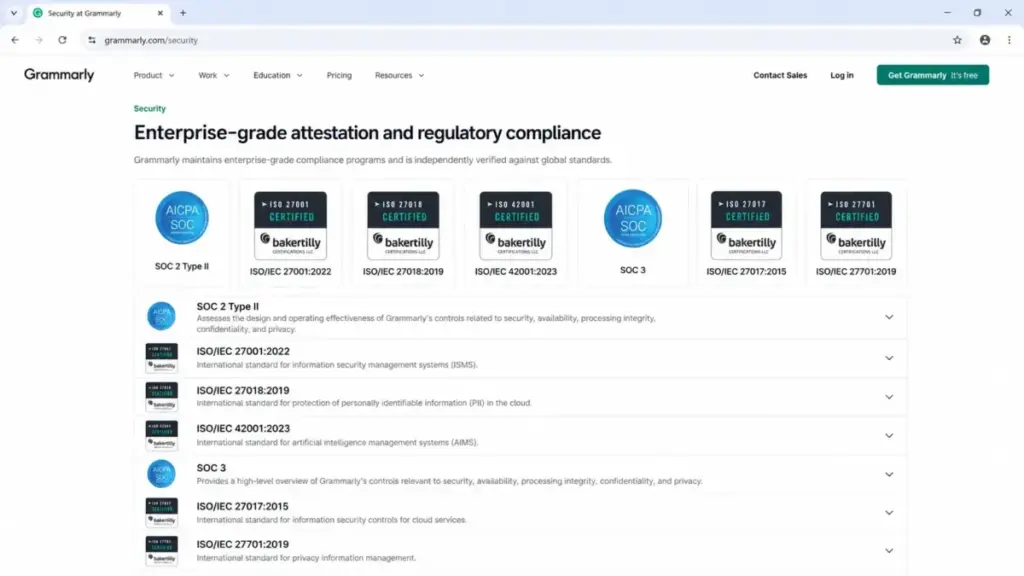Click Get Grammarly It's free button
This screenshot has height=576, width=1024.
[933, 75]
